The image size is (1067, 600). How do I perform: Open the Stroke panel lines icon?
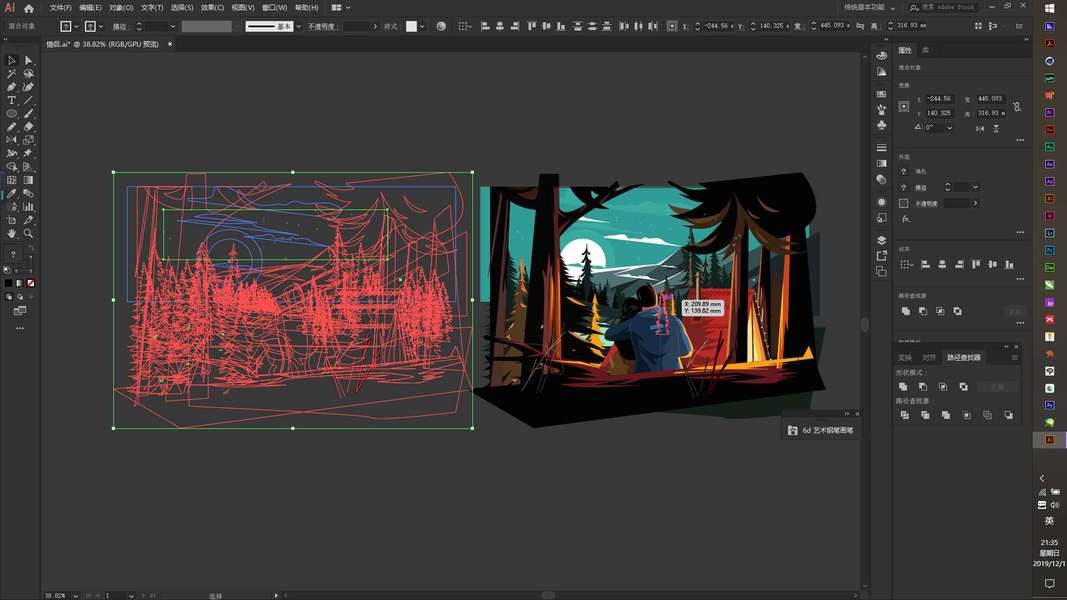881,148
